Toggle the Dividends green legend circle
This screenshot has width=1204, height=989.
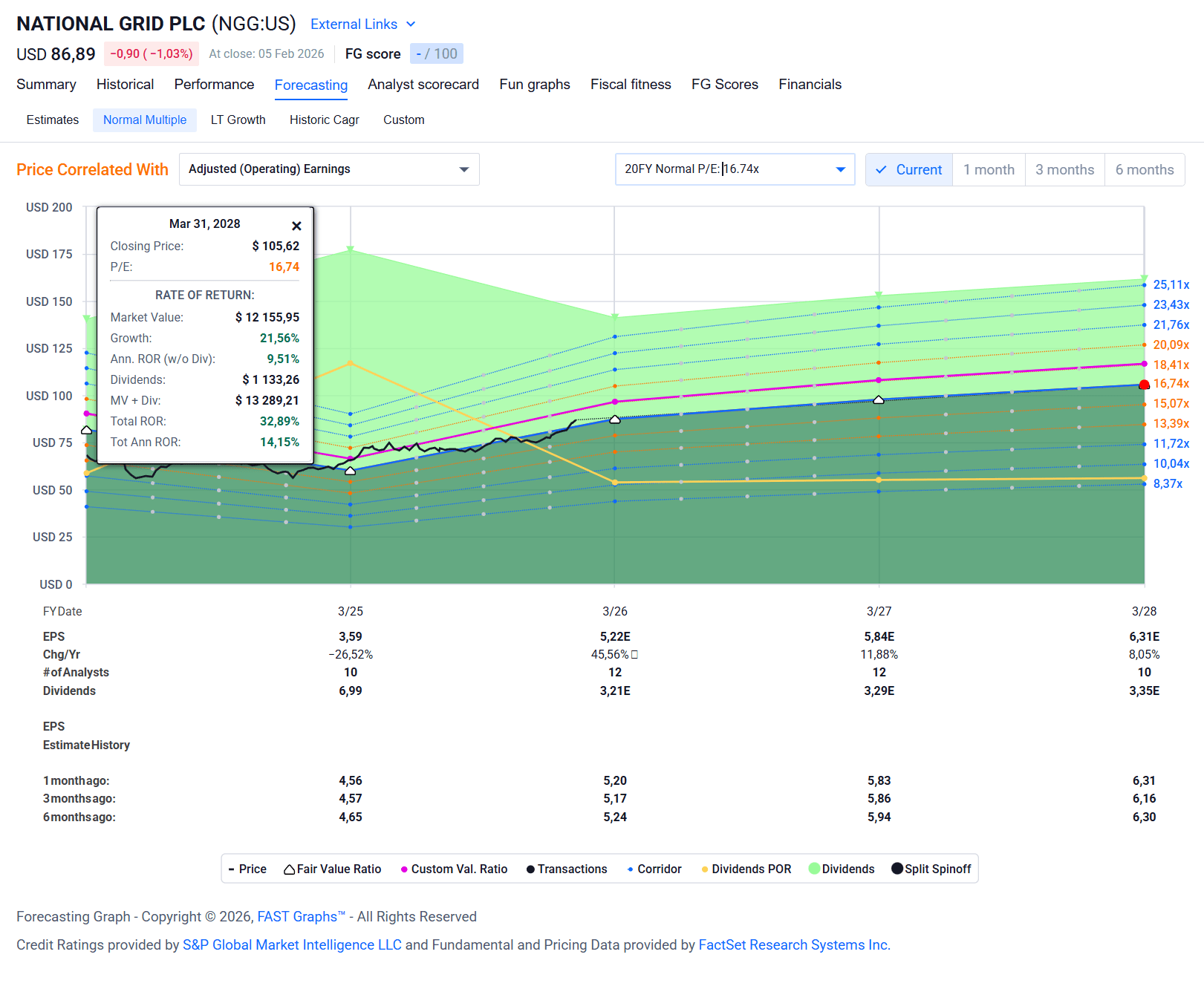tap(814, 869)
